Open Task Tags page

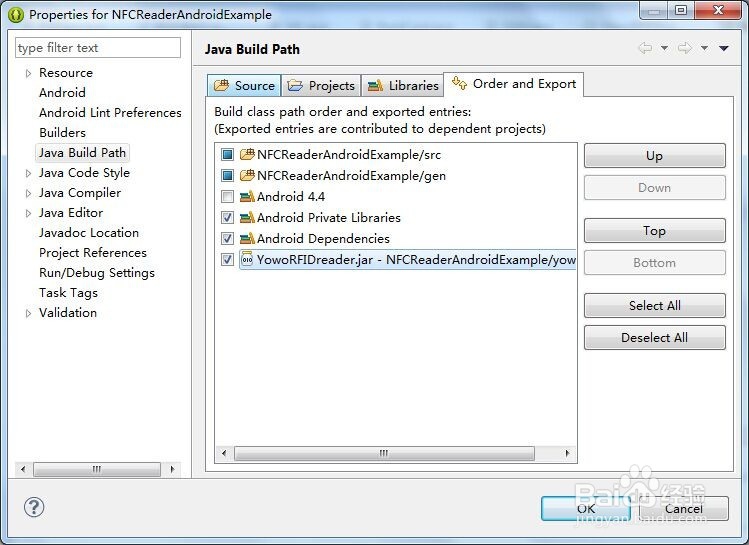pyautogui.click(x=68, y=293)
